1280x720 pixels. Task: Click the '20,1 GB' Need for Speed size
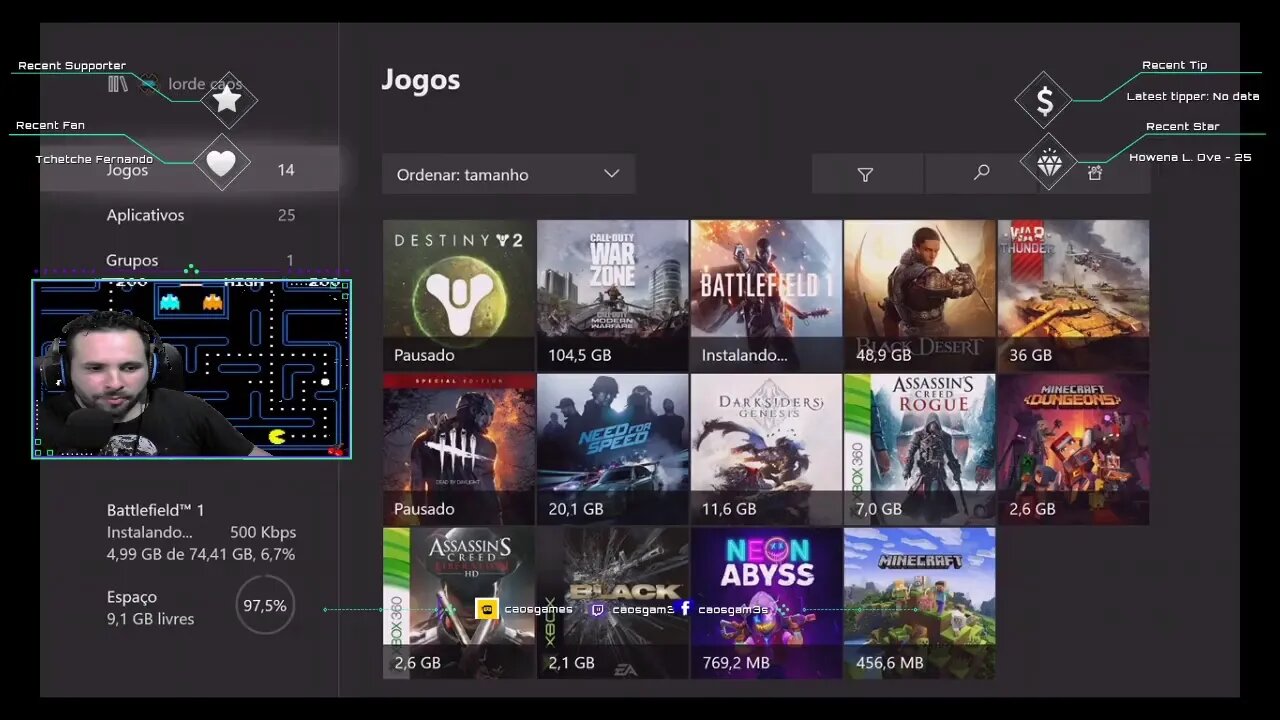tap(576, 509)
